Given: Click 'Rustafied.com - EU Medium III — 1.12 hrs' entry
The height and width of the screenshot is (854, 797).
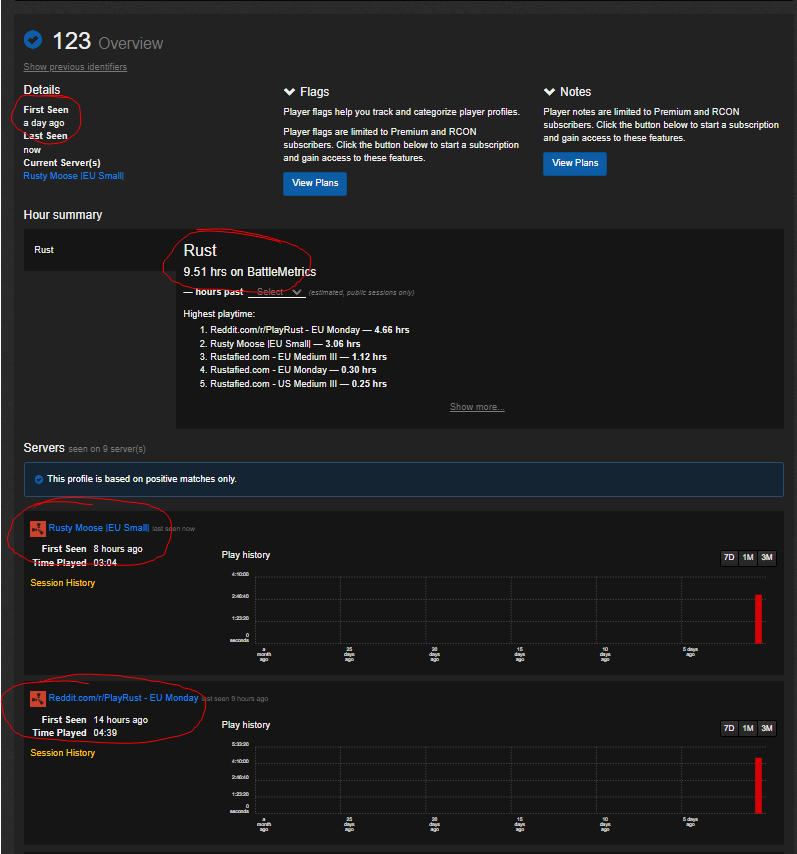Looking at the screenshot, I should point(299,357).
